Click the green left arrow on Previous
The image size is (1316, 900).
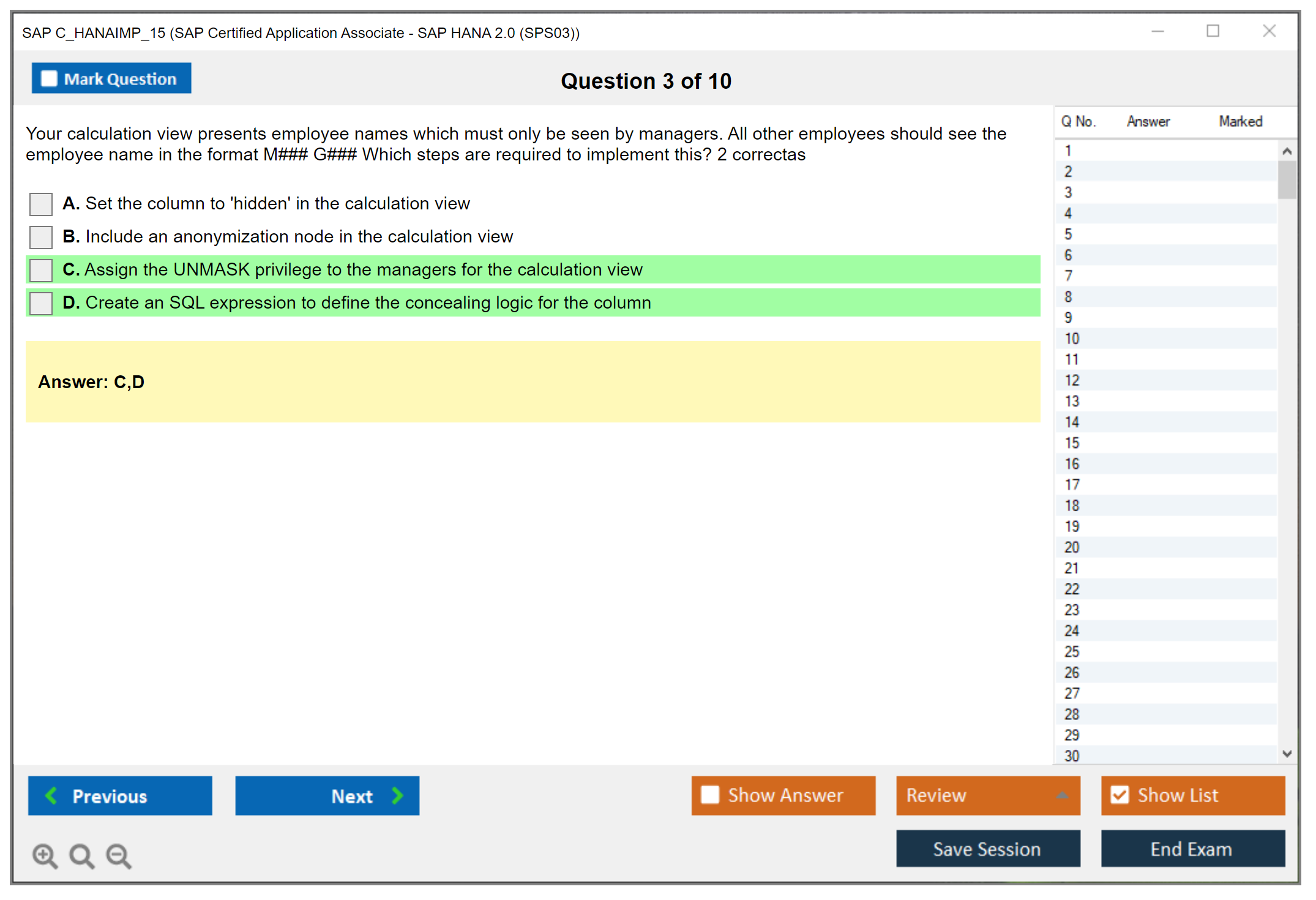coord(51,795)
